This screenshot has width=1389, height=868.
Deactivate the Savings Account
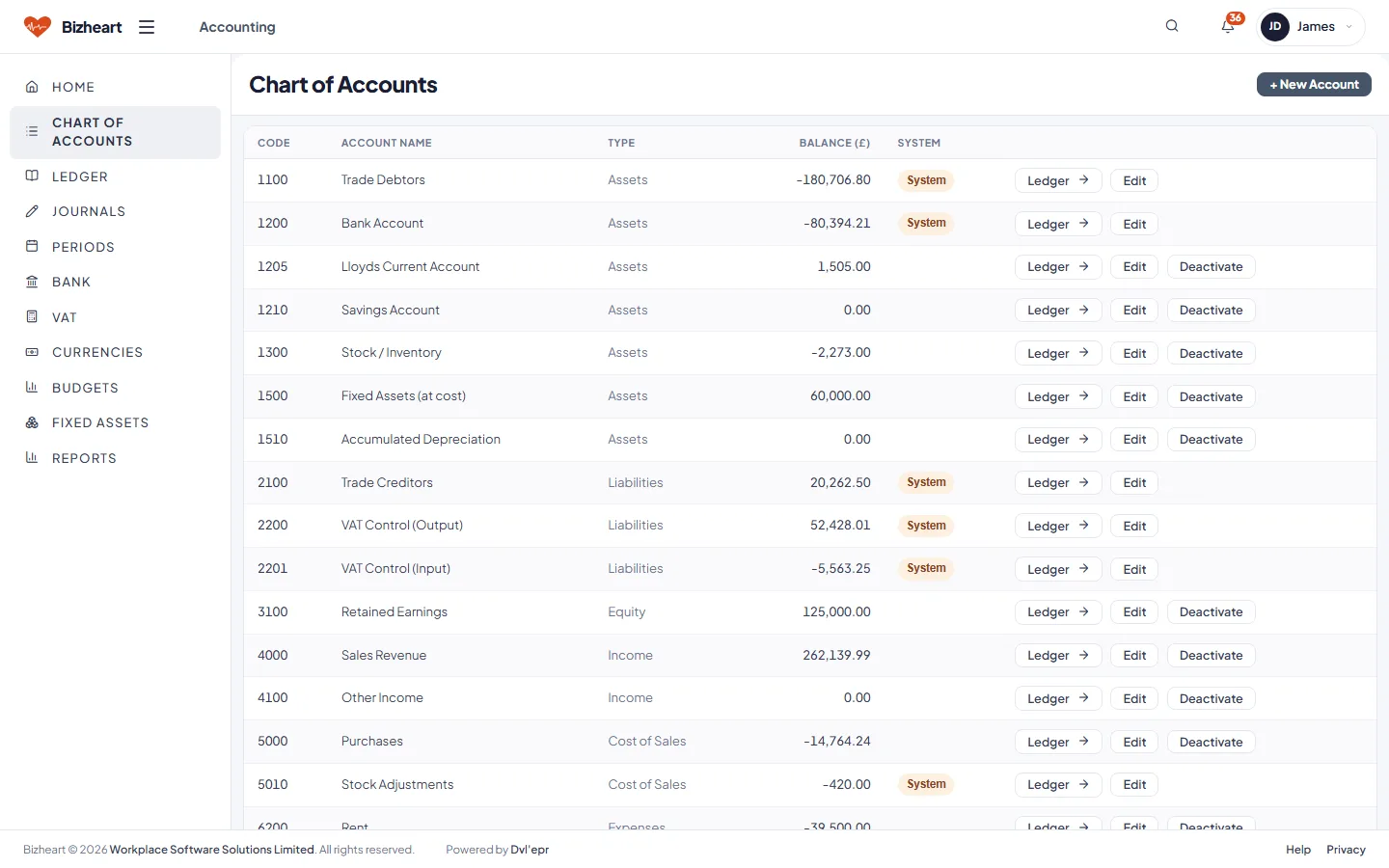tap(1211, 311)
